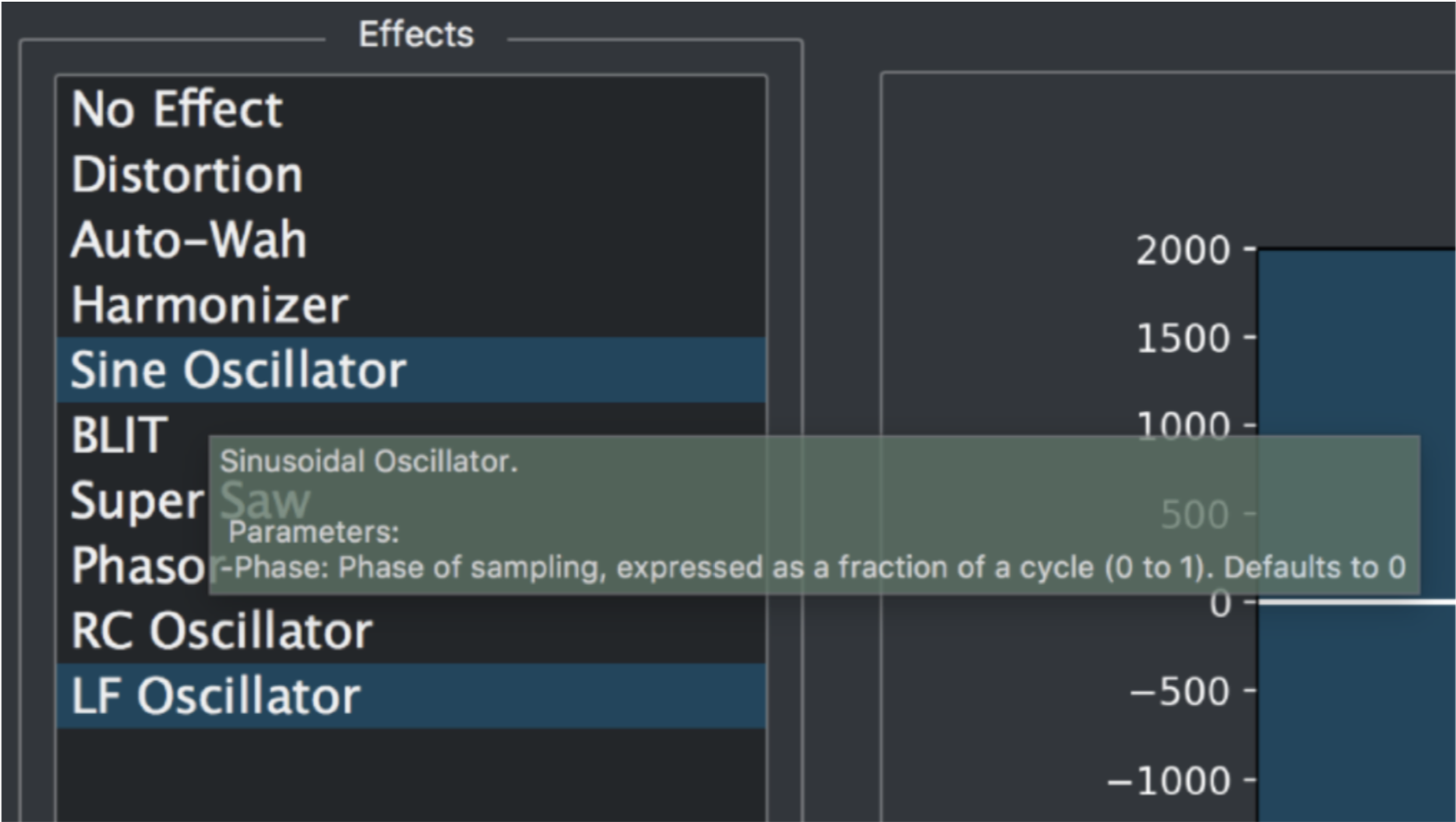Image resolution: width=1456 pixels, height=822 pixels.
Task: Click the Phase parameter description in tooltip
Action: pos(813,568)
